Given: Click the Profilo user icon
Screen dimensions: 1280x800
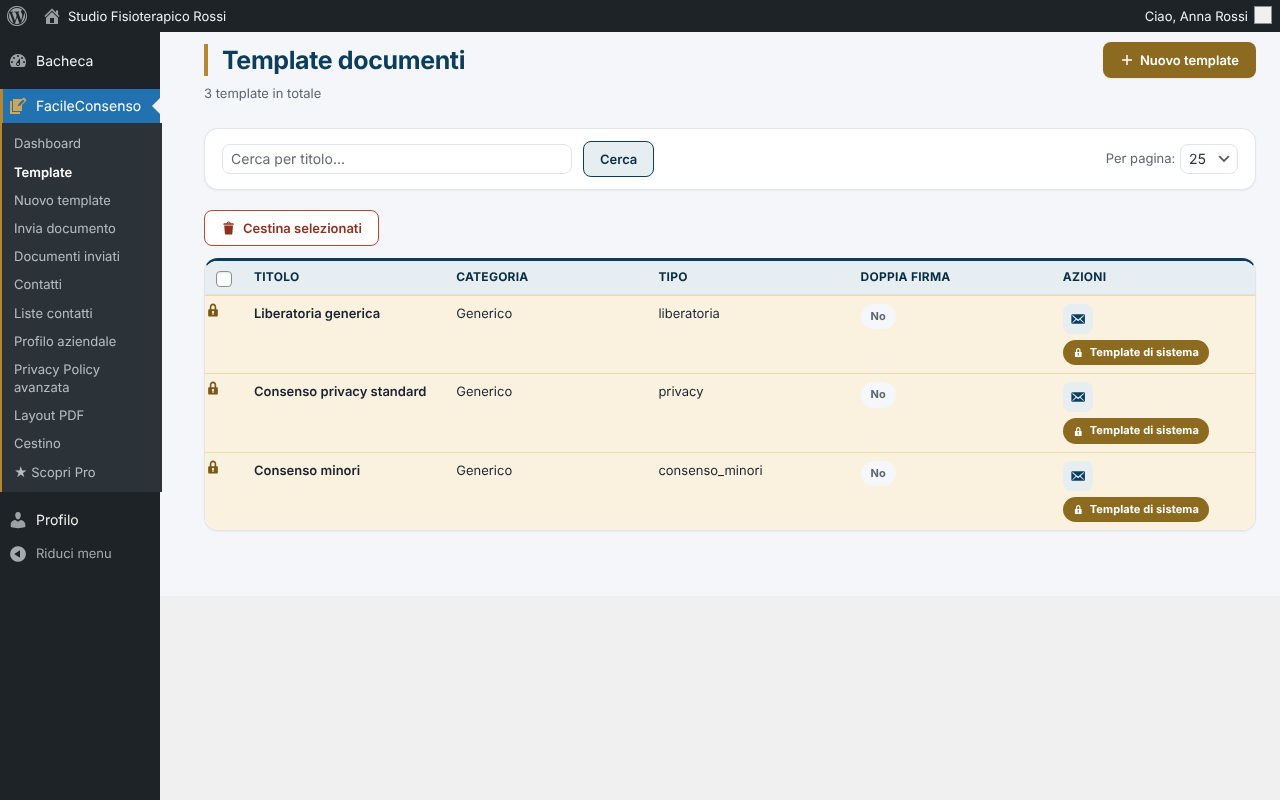Looking at the screenshot, I should (x=18, y=520).
